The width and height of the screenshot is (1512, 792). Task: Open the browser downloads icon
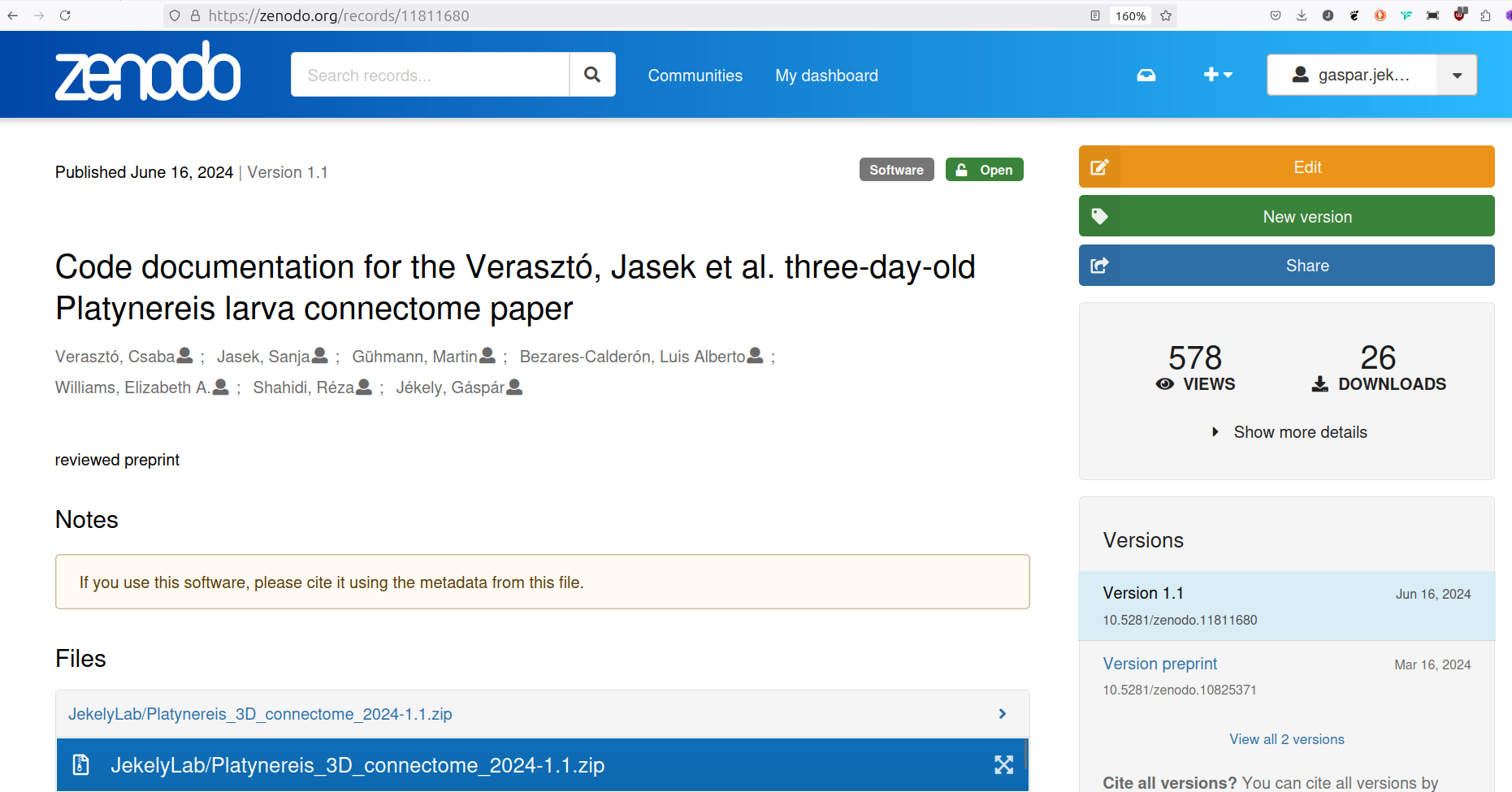coord(1302,15)
